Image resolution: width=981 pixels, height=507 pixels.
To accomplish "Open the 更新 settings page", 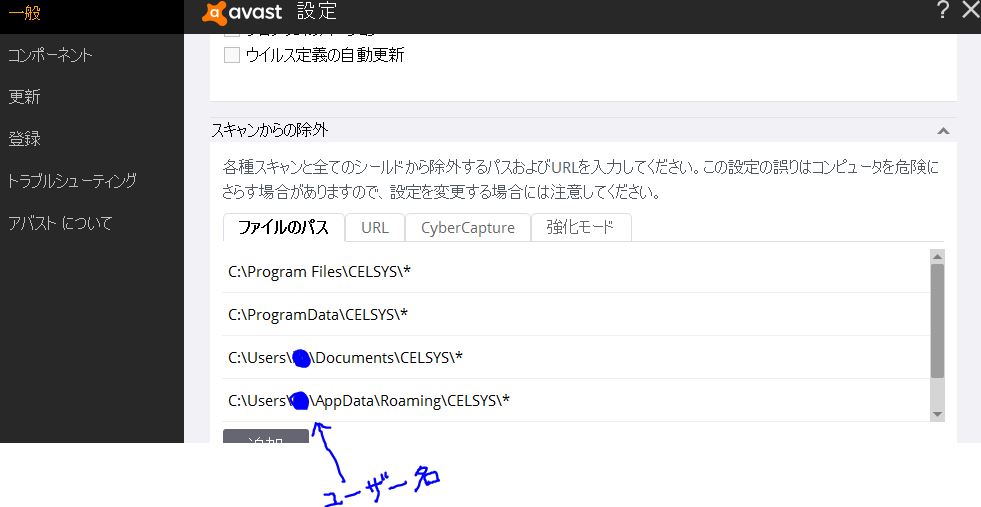I will [x=24, y=96].
